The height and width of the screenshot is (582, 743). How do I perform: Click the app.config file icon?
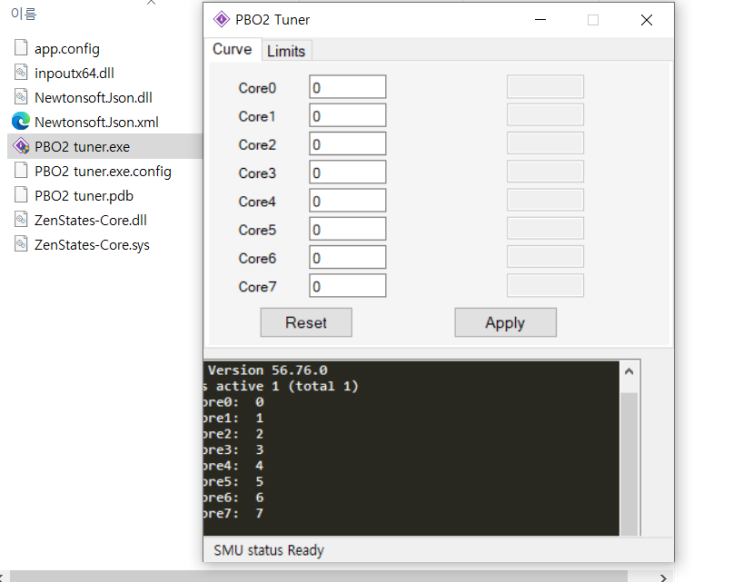tap(21, 48)
